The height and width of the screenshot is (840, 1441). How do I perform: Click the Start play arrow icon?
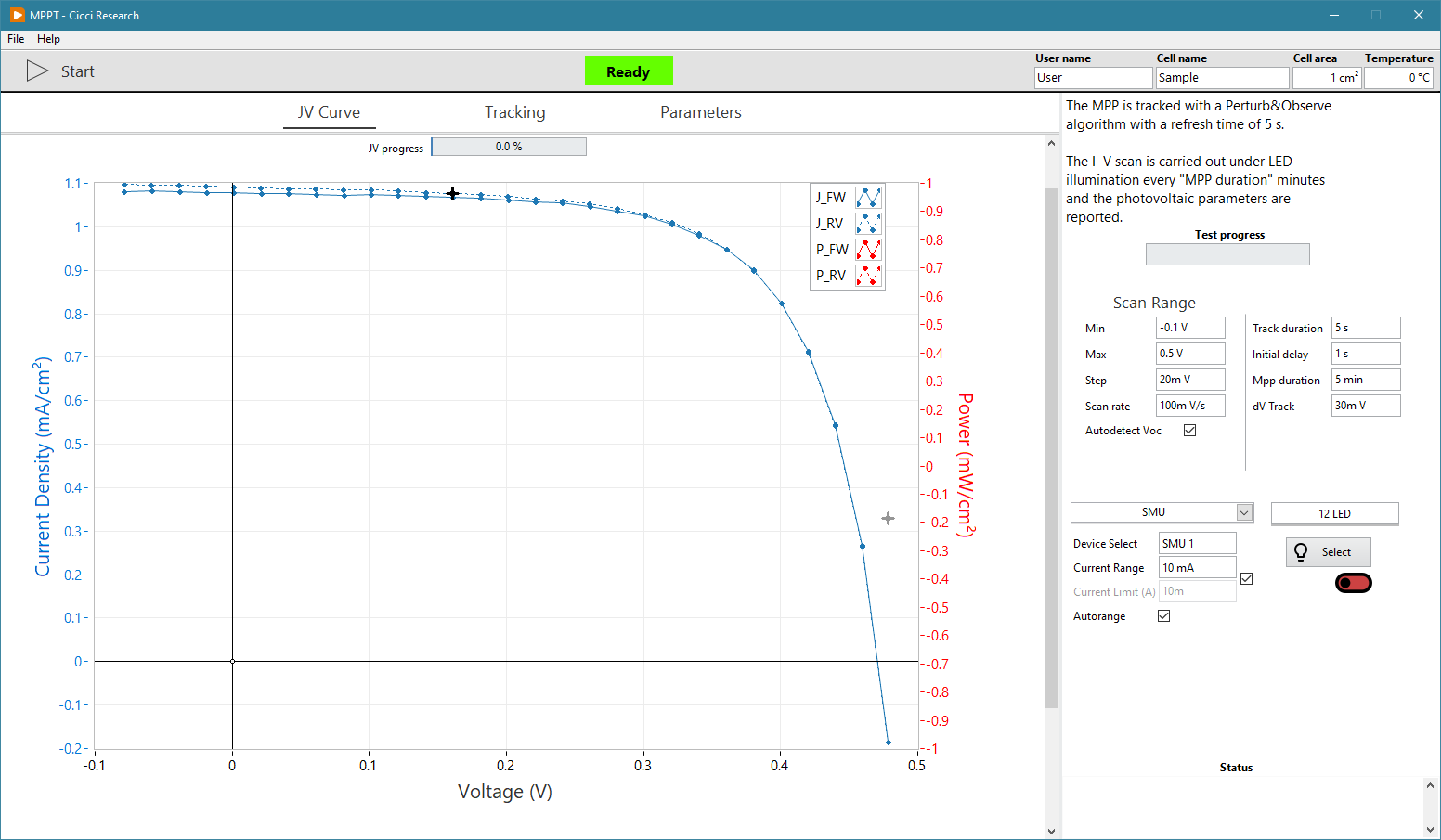[38, 71]
